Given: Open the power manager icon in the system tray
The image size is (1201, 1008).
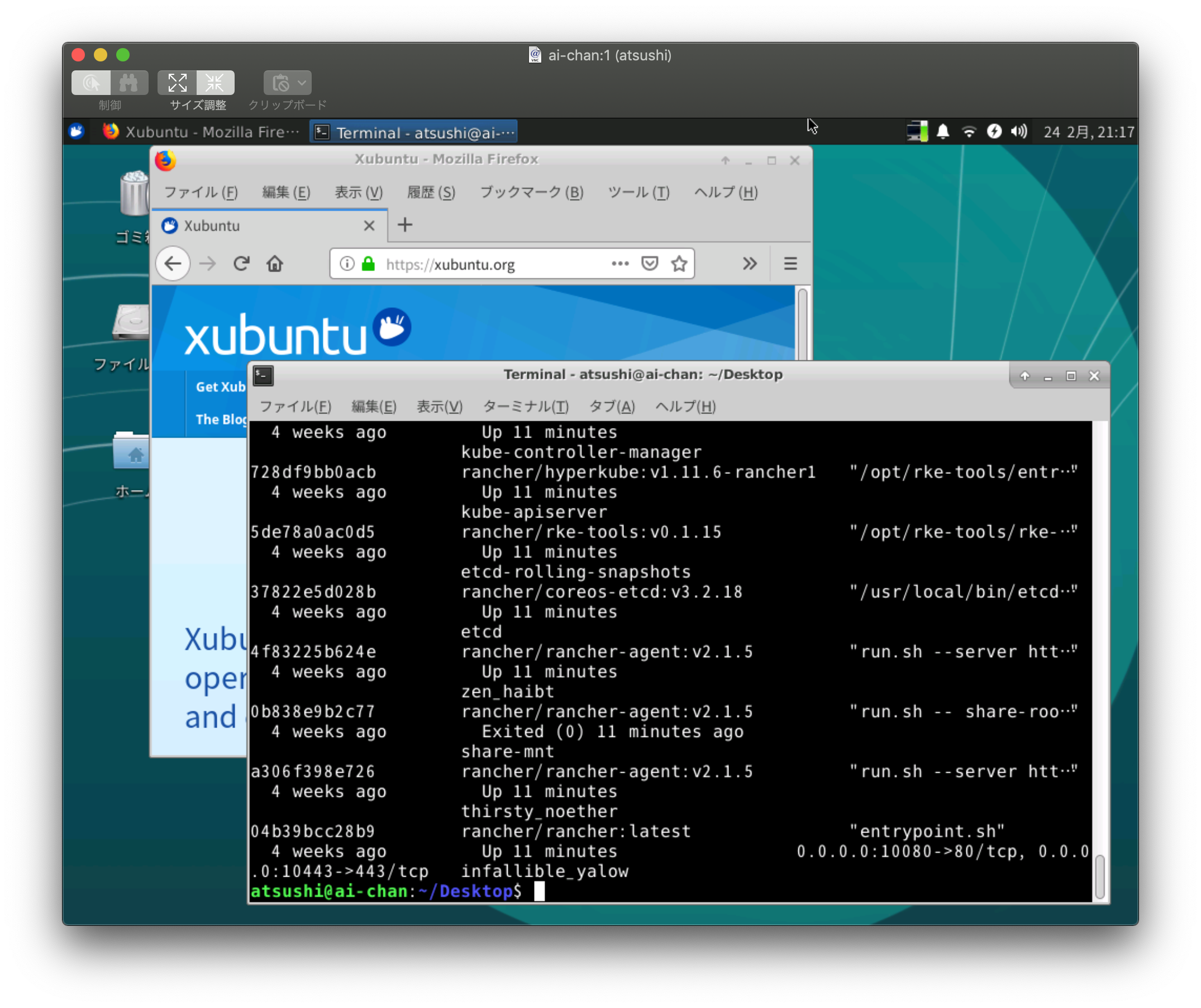Looking at the screenshot, I should 995,131.
